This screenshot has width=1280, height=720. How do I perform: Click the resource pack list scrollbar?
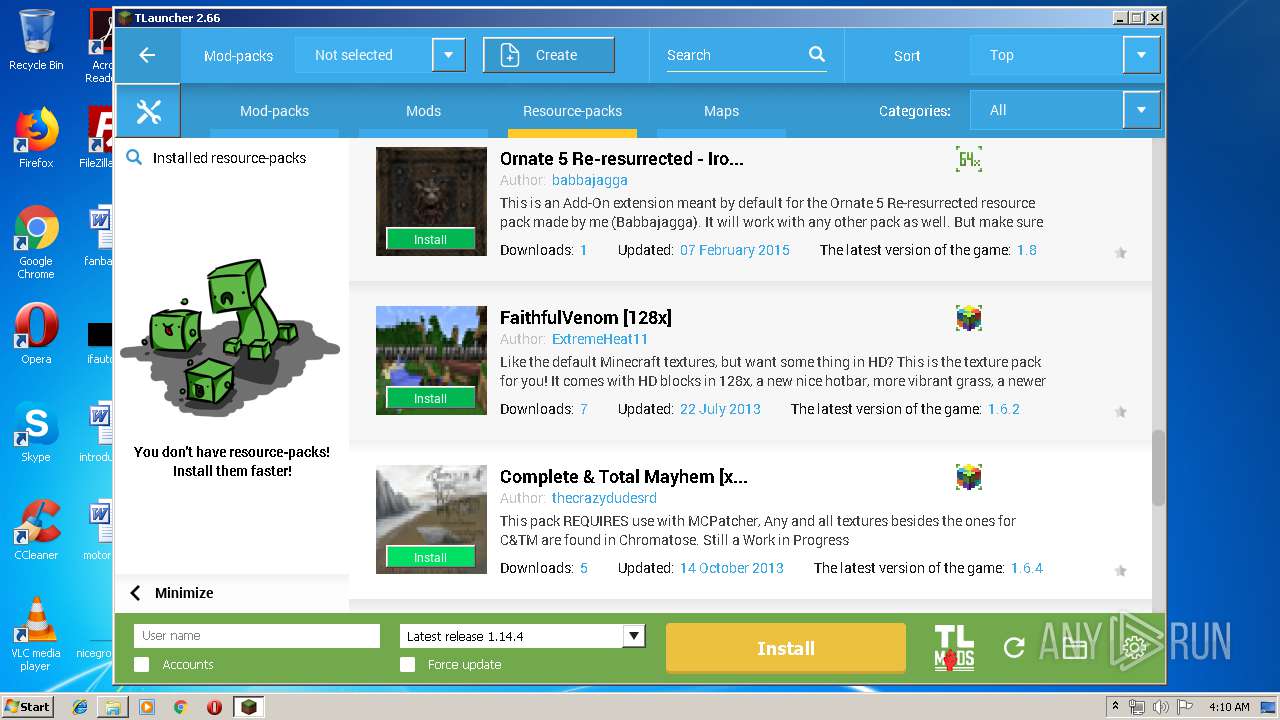click(1158, 468)
